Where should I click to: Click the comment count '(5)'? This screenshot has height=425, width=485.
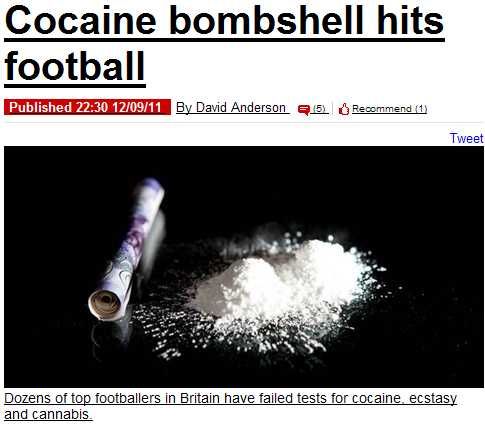point(319,109)
